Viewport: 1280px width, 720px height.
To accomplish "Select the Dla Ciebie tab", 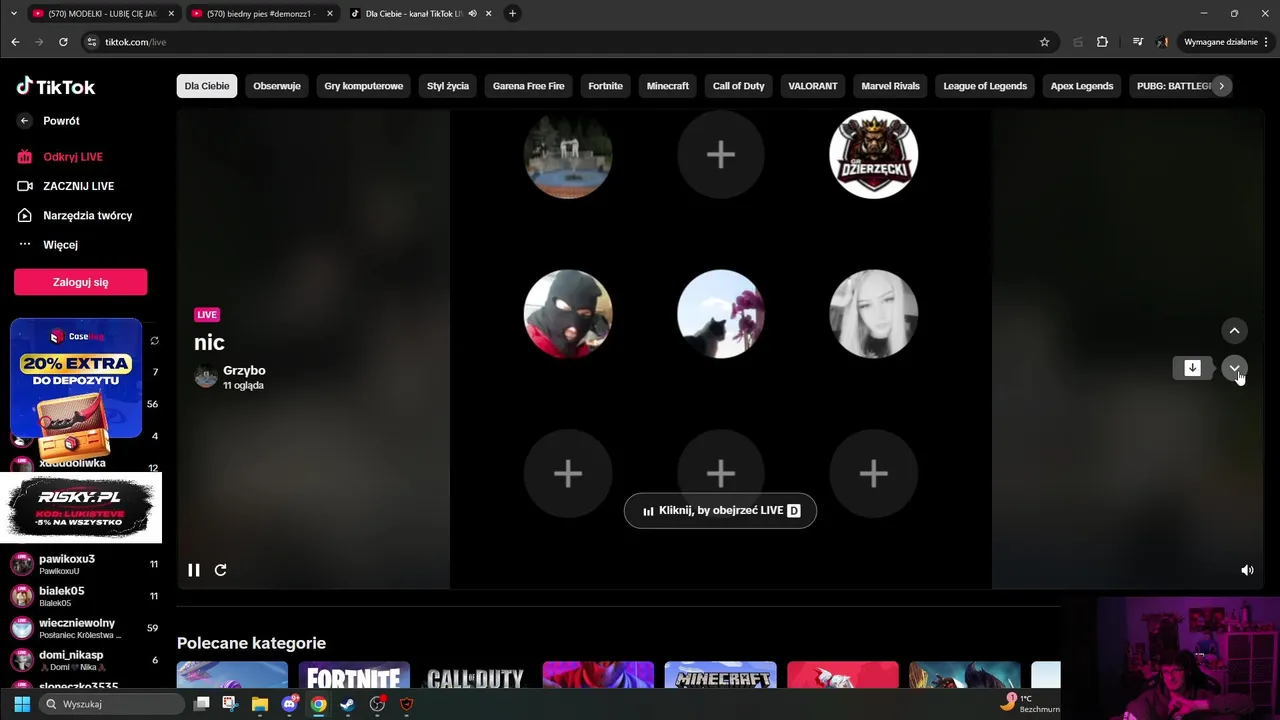I will click(x=207, y=86).
